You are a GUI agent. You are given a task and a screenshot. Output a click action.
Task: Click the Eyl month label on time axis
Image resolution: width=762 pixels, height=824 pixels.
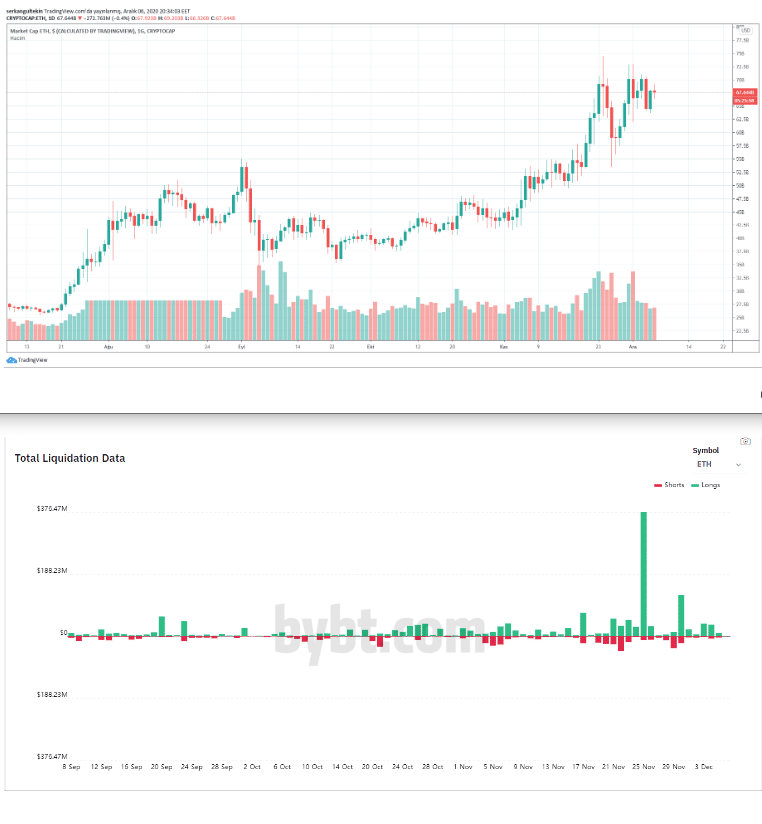[241, 346]
